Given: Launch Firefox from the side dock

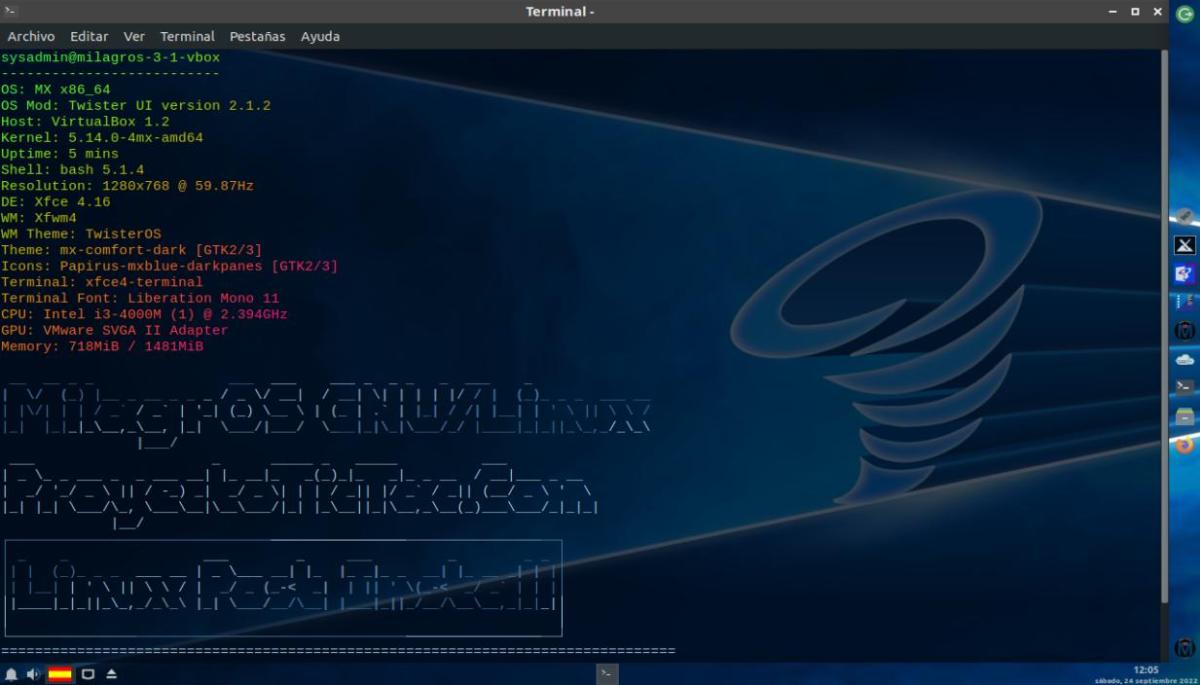Looking at the screenshot, I should [x=1184, y=445].
